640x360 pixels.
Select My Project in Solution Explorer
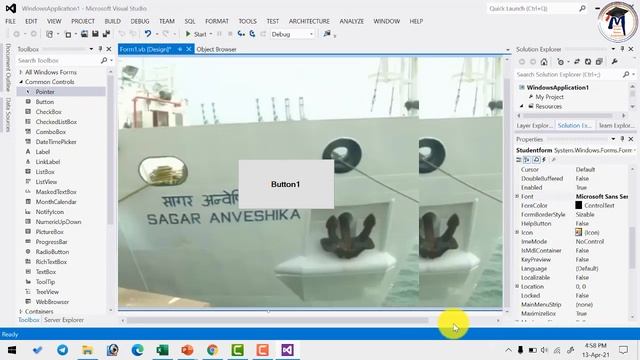pyautogui.click(x=549, y=97)
